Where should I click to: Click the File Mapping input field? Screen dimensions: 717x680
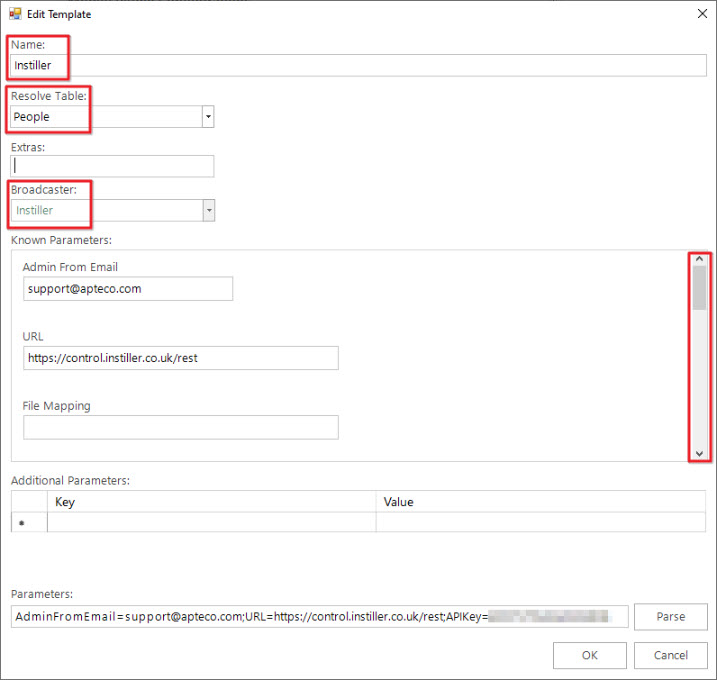(181, 428)
